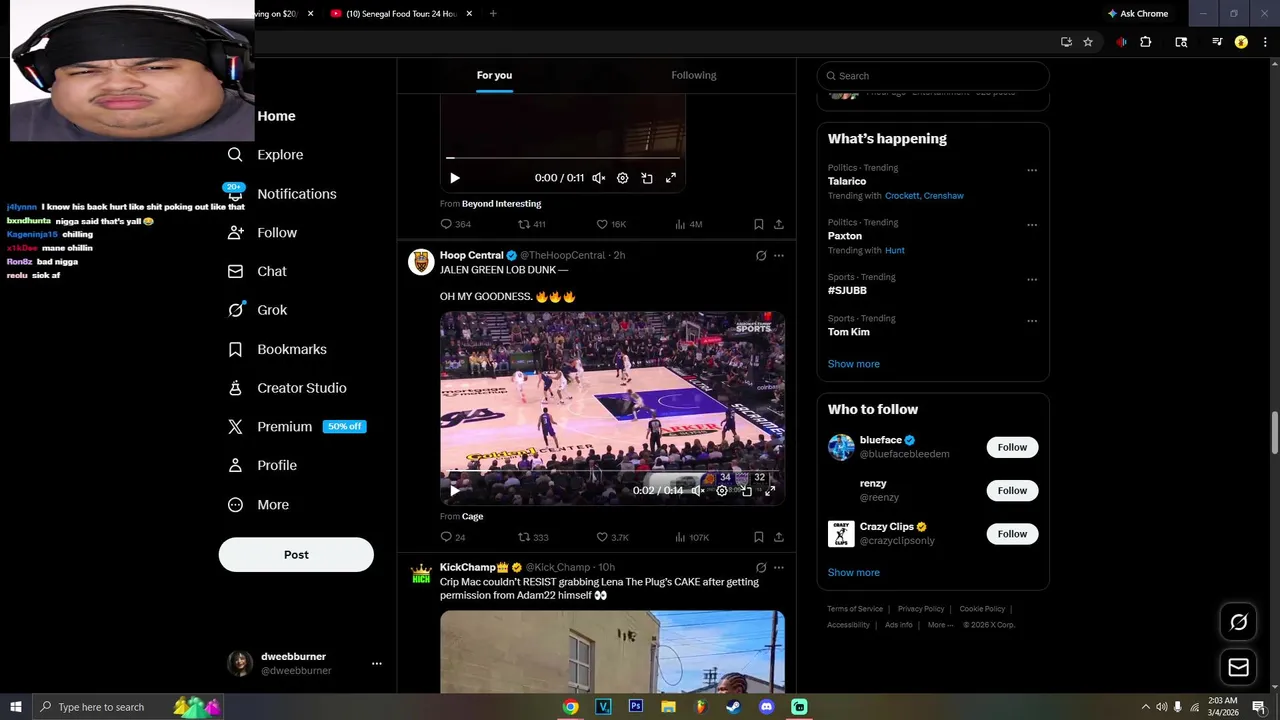Click Show more under Who to follow
The image size is (1280, 720).
point(853,573)
